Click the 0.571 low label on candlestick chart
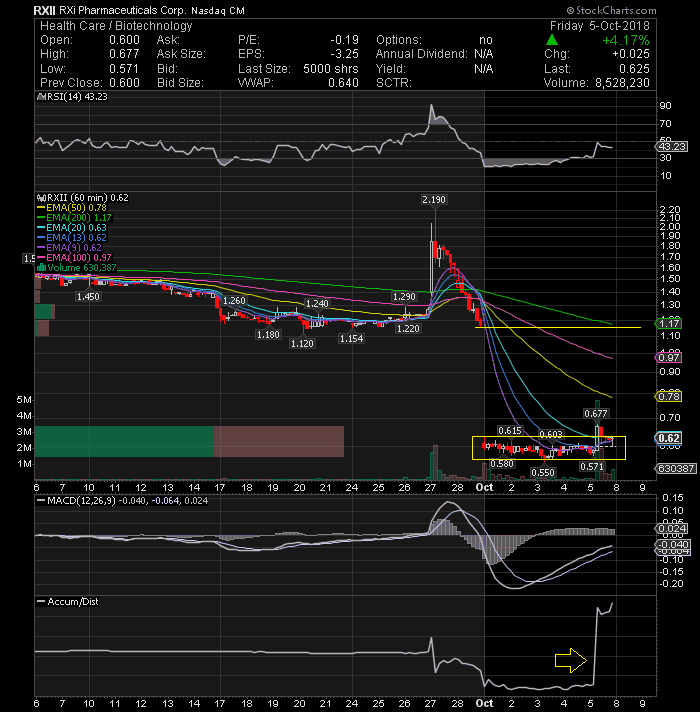Image resolution: width=700 pixels, height=712 pixels. [592, 467]
